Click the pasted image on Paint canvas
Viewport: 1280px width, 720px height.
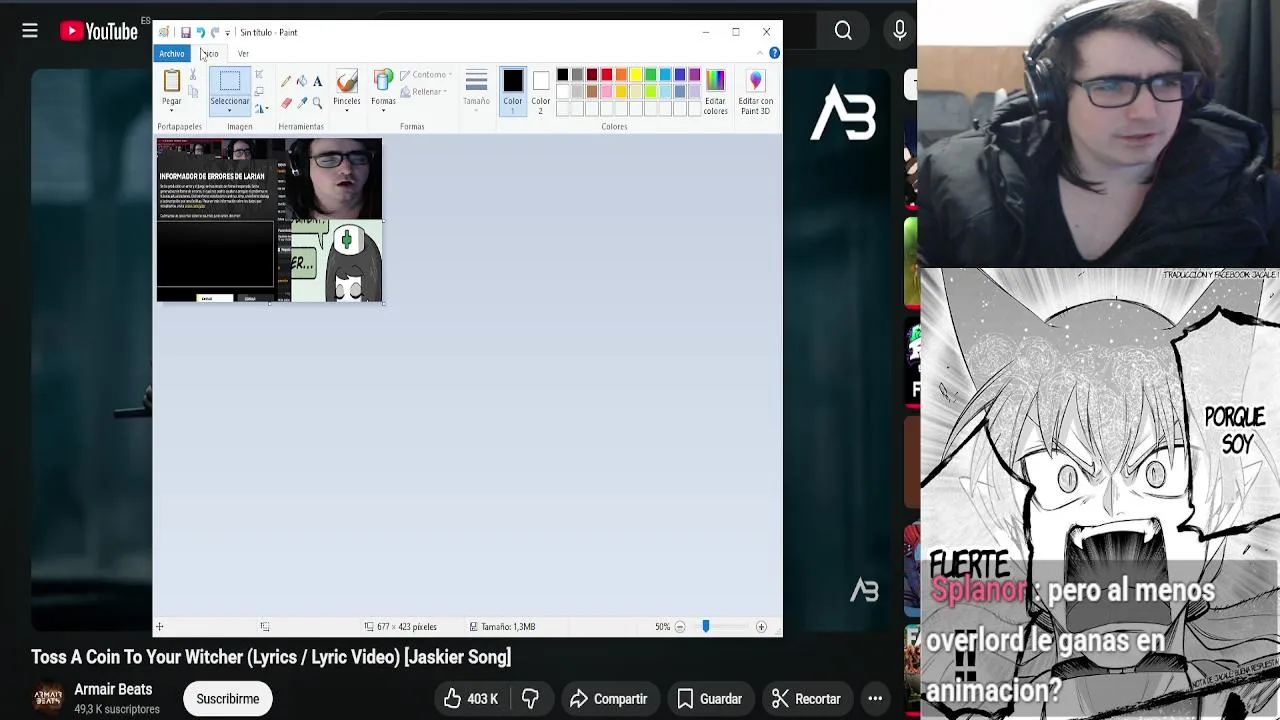pos(269,220)
